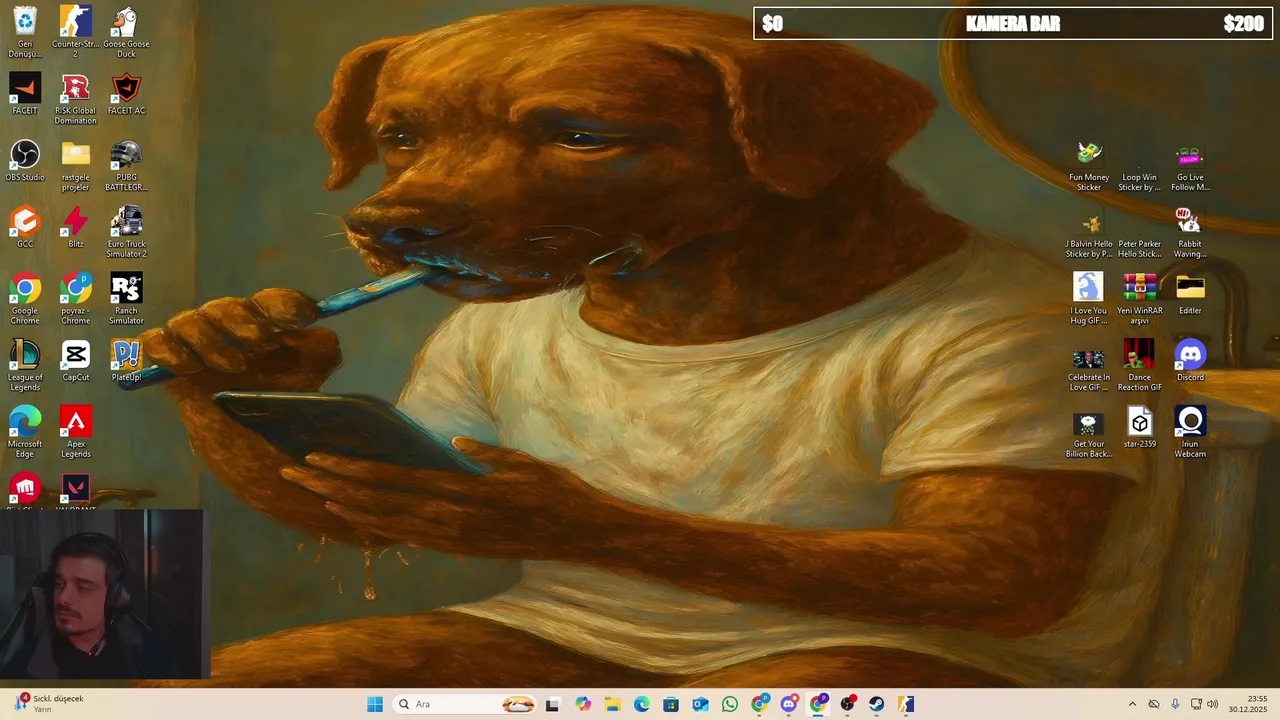Screen dimensions: 1280x720
Task: Open volume control in system tray
Action: click(x=1212, y=704)
